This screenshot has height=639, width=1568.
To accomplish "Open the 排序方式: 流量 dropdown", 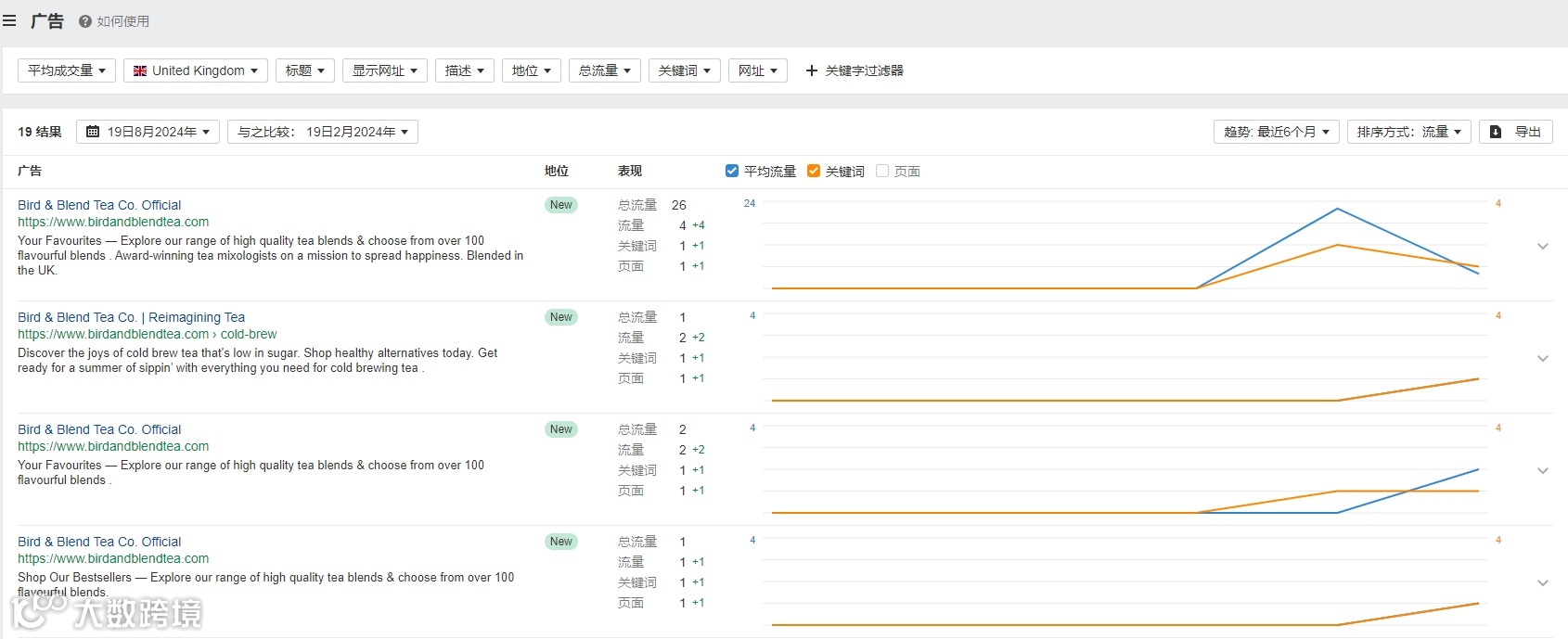I will [x=1409, y=132].
